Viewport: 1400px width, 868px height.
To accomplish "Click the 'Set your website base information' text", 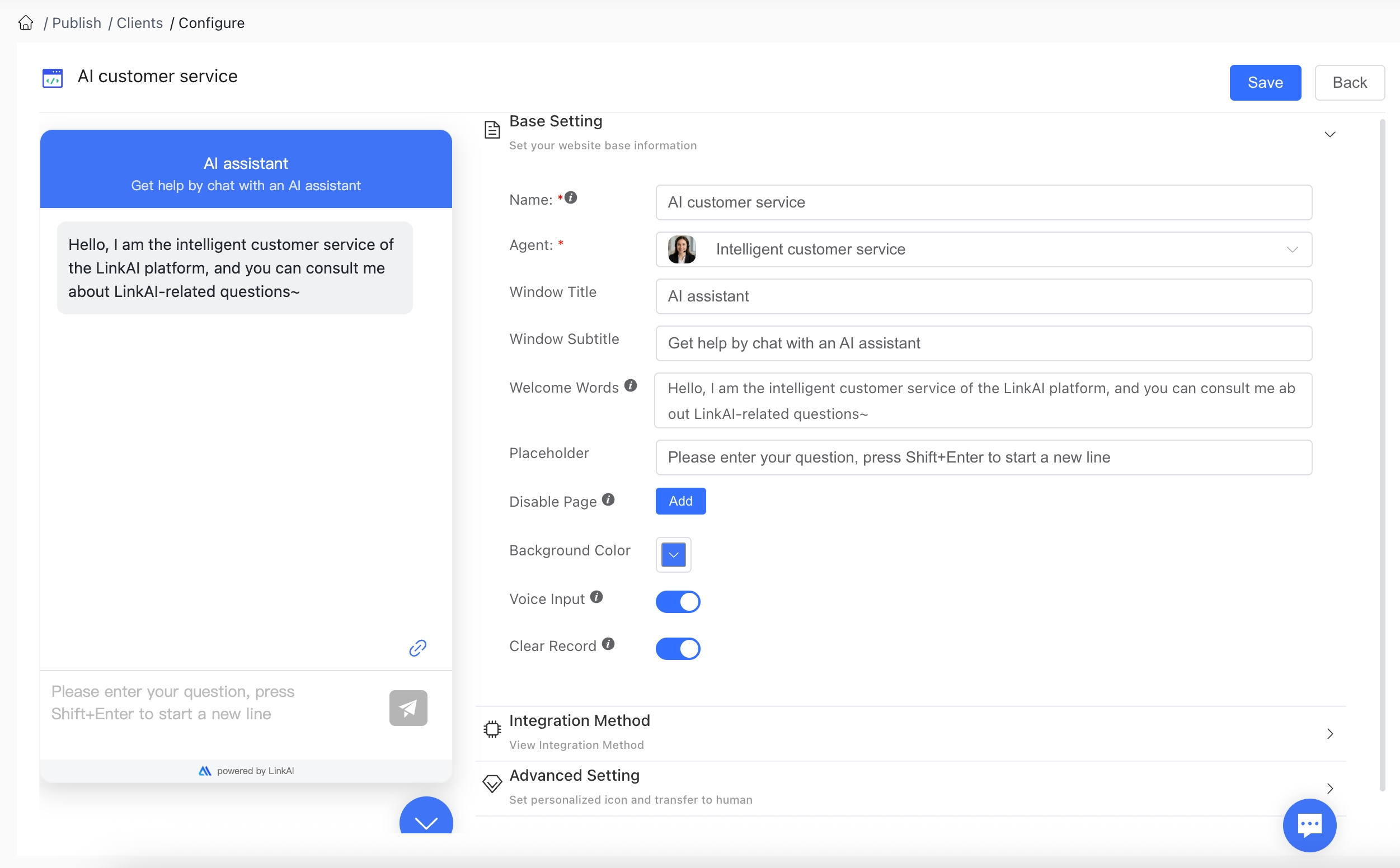I will click(603, 145).
